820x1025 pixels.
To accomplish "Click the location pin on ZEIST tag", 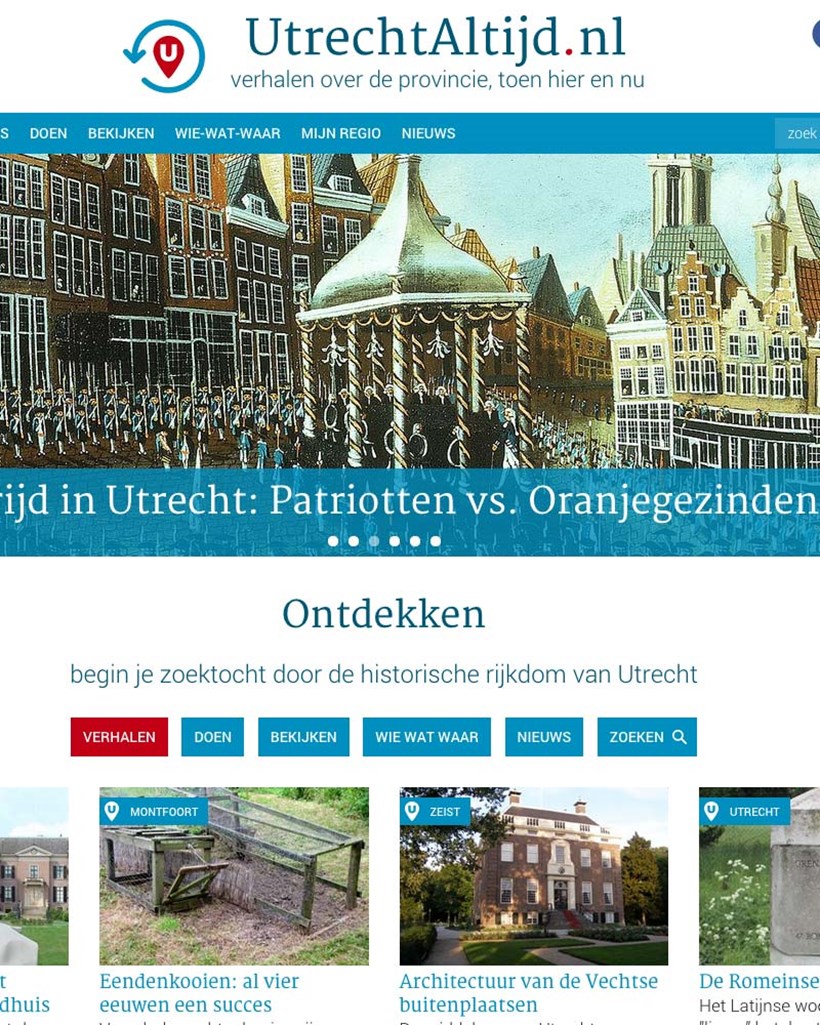I will pos(412,811).
